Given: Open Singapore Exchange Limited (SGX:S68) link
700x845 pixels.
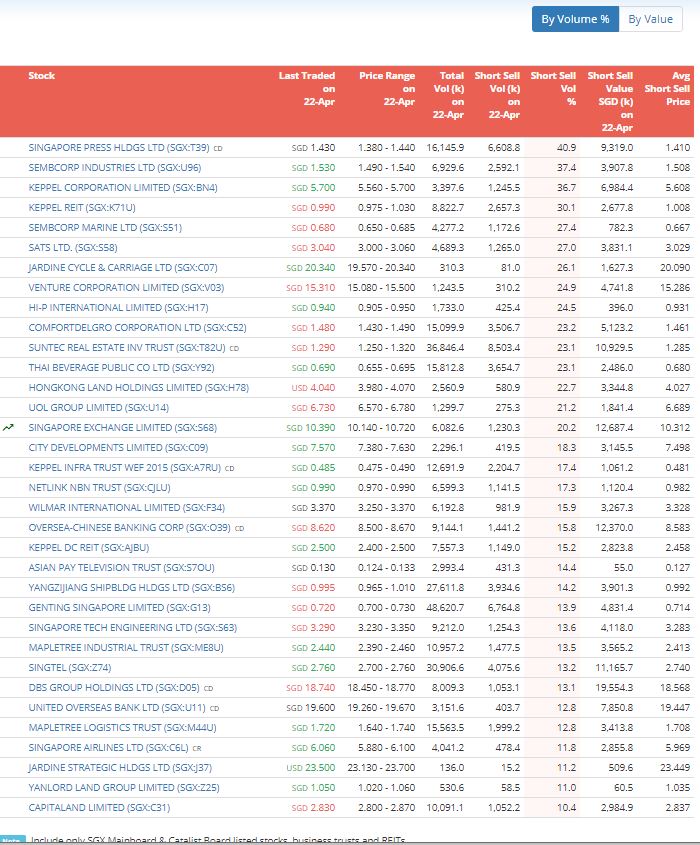Looking at the screenshot, I should (122, 427).
